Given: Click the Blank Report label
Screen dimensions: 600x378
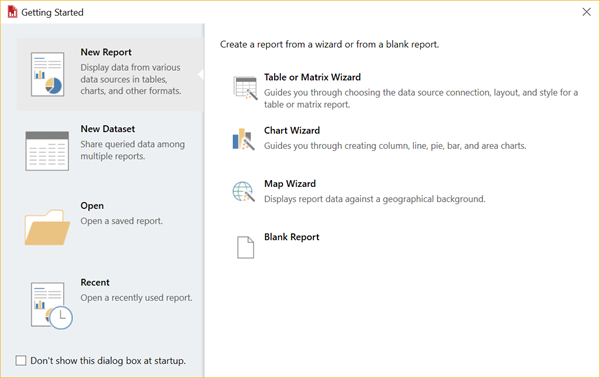Looking at the screenshot, I should 292,237.
